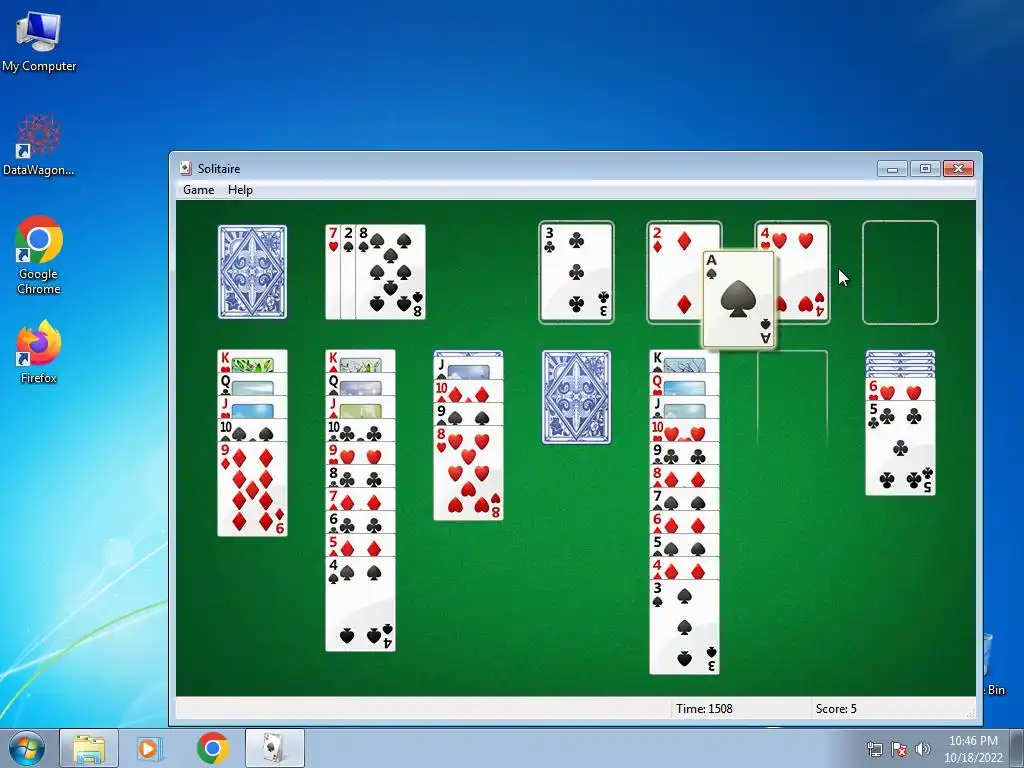Select the ace of spades card

click(738, 299)
